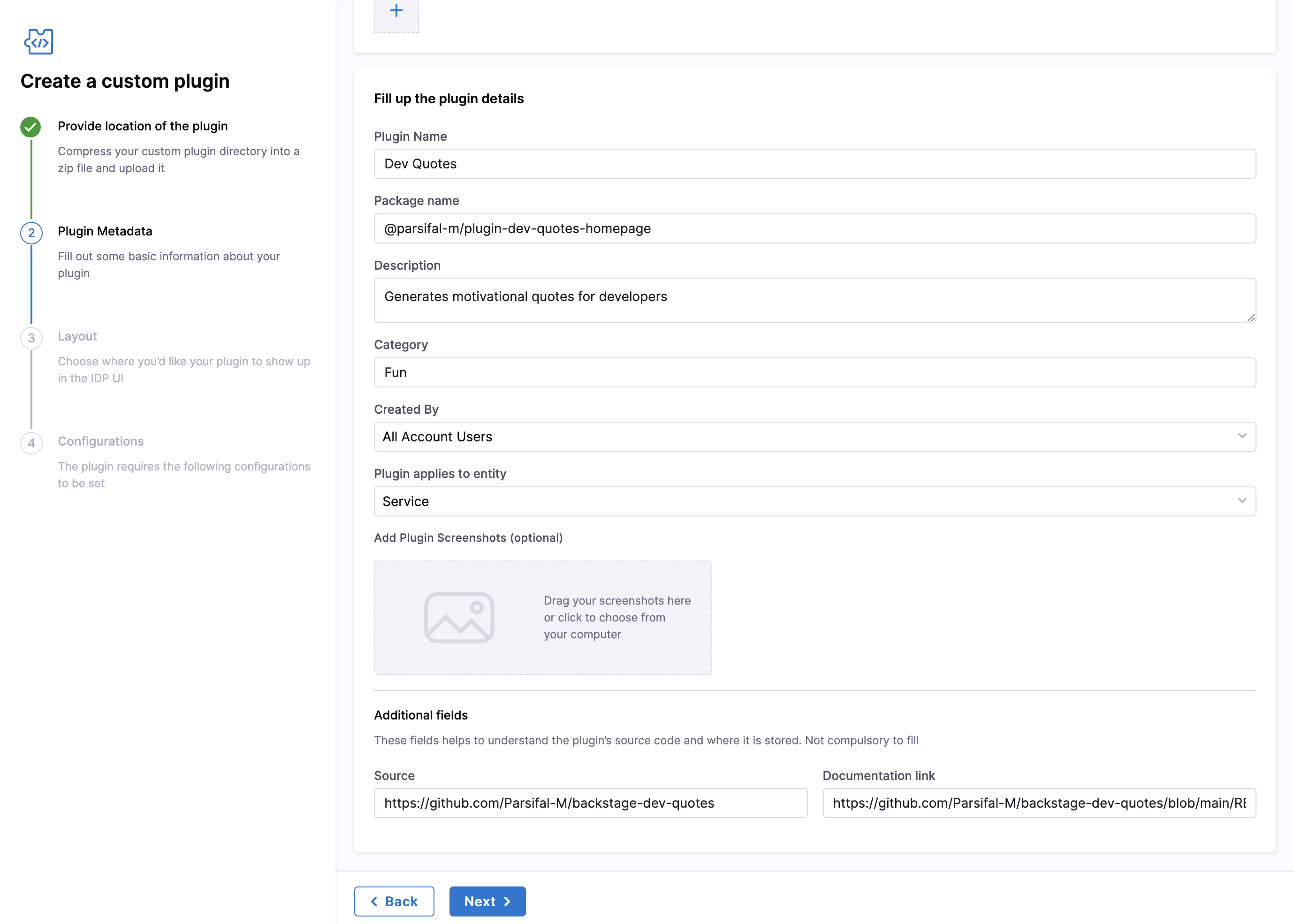Screen dimensions: 1294x924
Task: Click the green completed step checkmark
Action: [x=30, y=127]
